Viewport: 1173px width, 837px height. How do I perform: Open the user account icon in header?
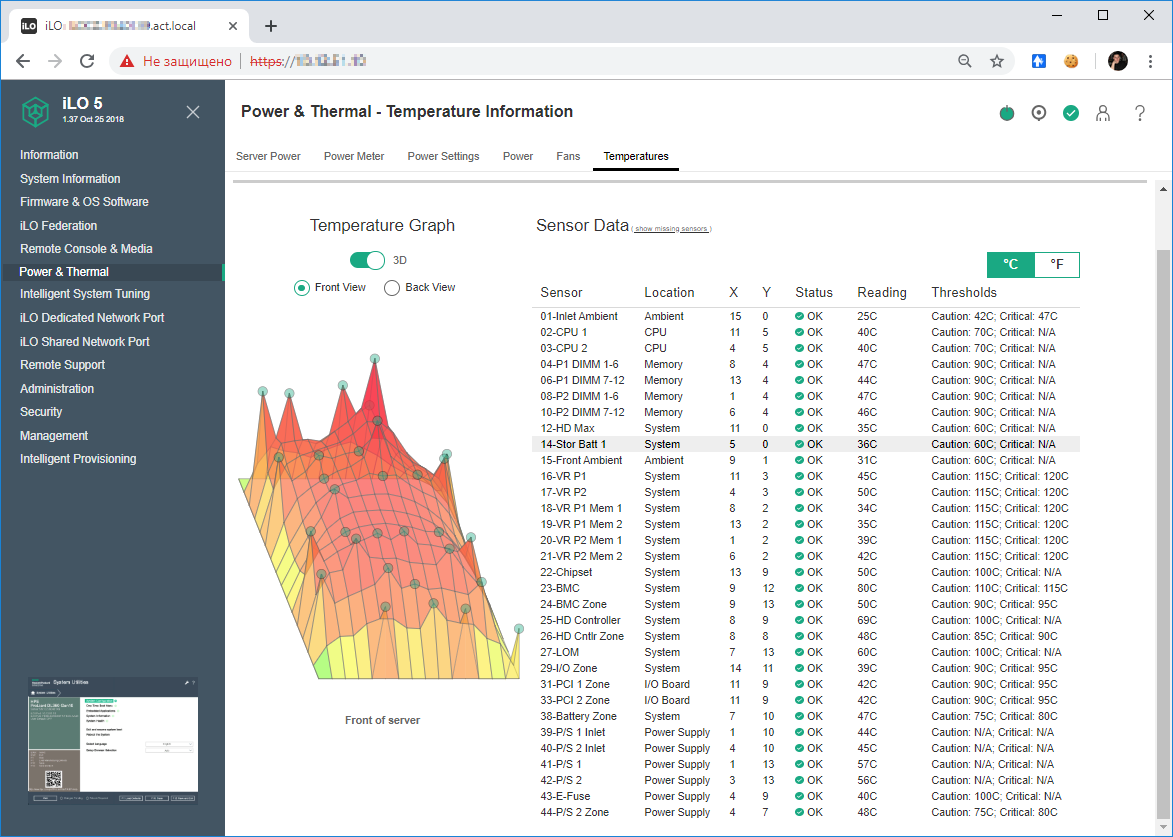(x=1103, y=113)
